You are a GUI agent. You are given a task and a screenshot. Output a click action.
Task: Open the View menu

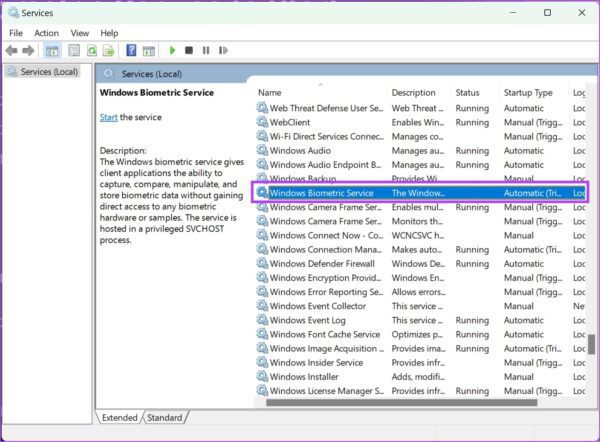[x=80, y=33]
